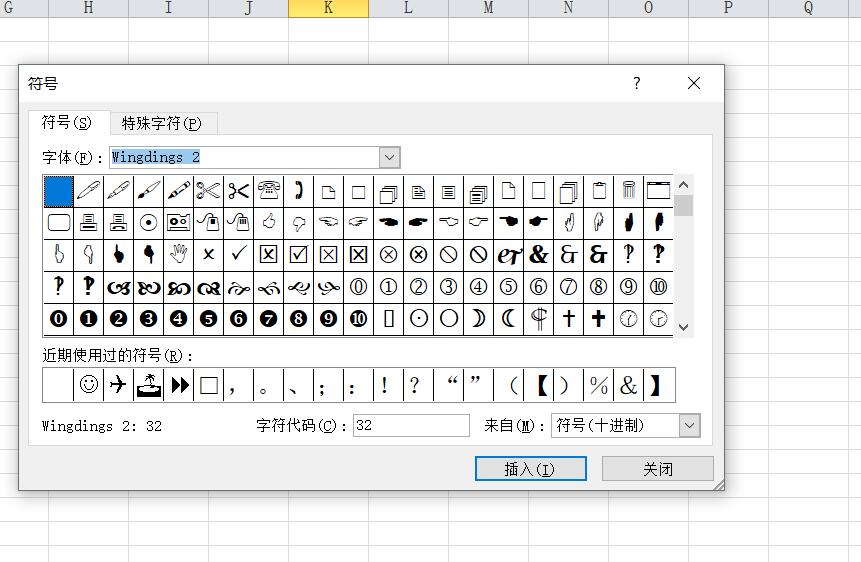The image size is (861, 562).
Task: Expand the 来自 source dropdown
Action: click(x=689, y=425)
